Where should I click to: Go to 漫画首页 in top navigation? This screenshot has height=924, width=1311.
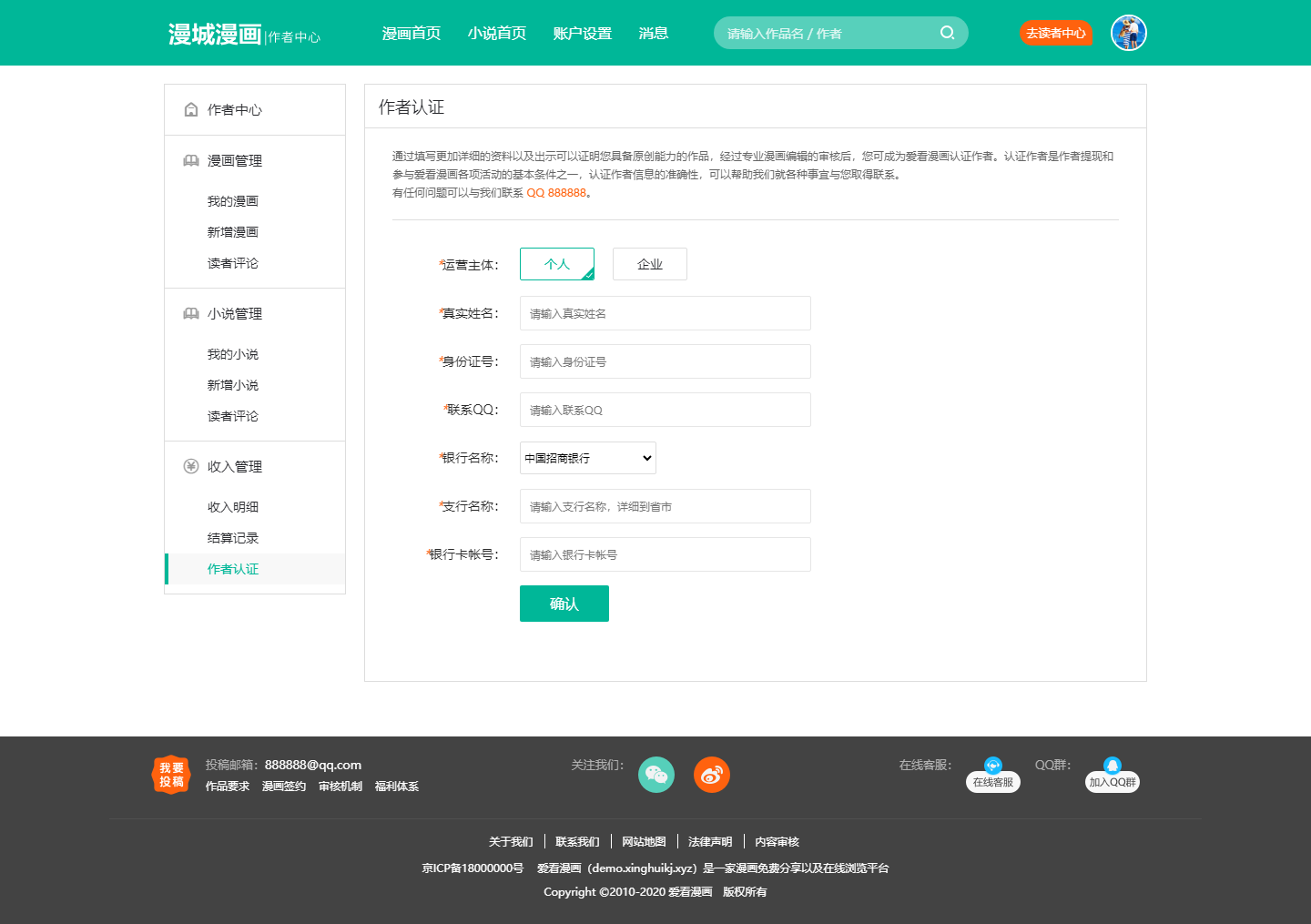412,33
